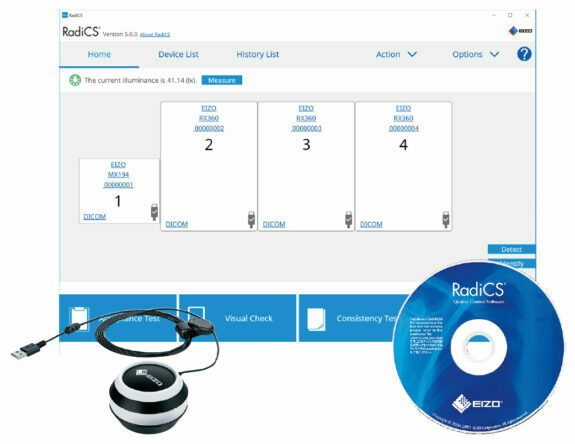Viewport: 575px width, 444px height.
Task: Select the monitor 1 MX194 card
Action: [x=119, y=191]
